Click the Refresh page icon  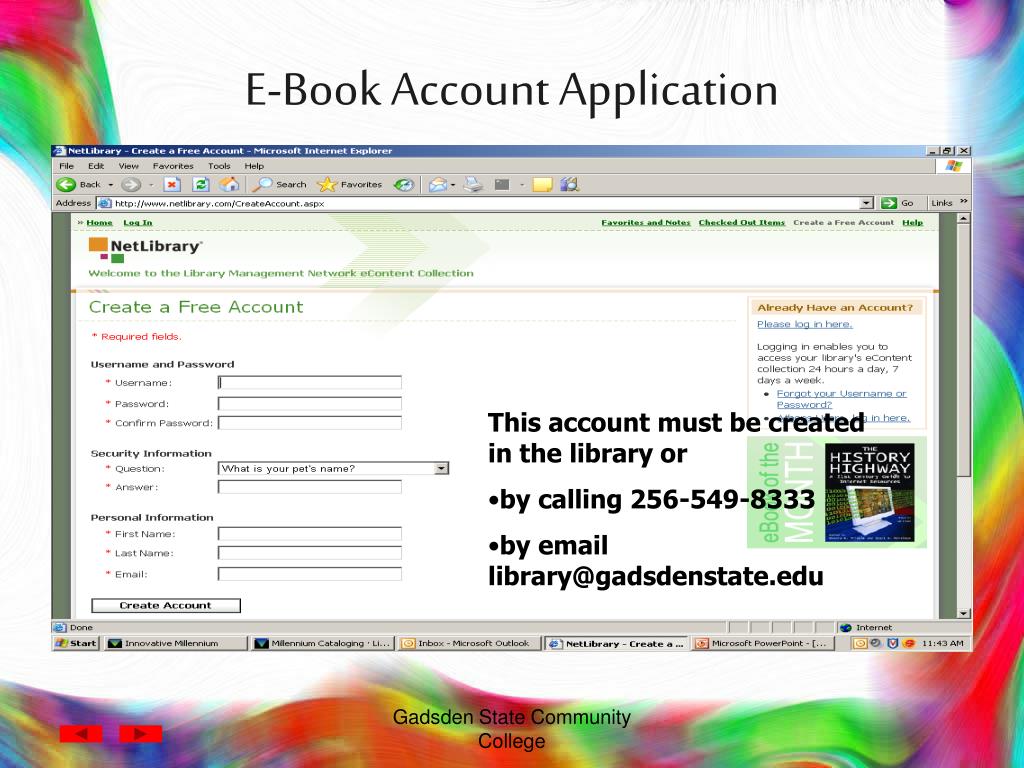tap(200, 185)
